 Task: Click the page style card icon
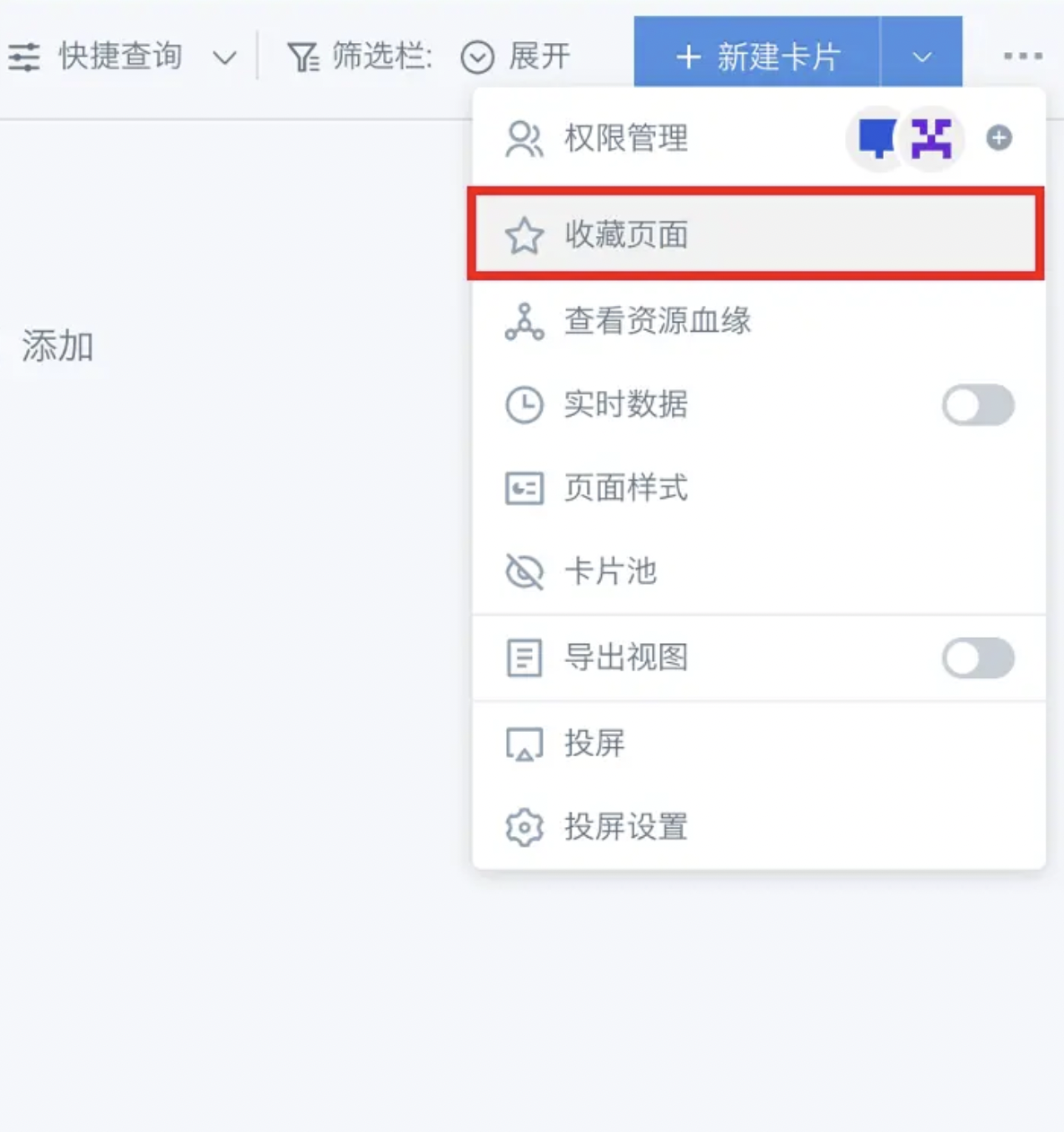point(524,489)
